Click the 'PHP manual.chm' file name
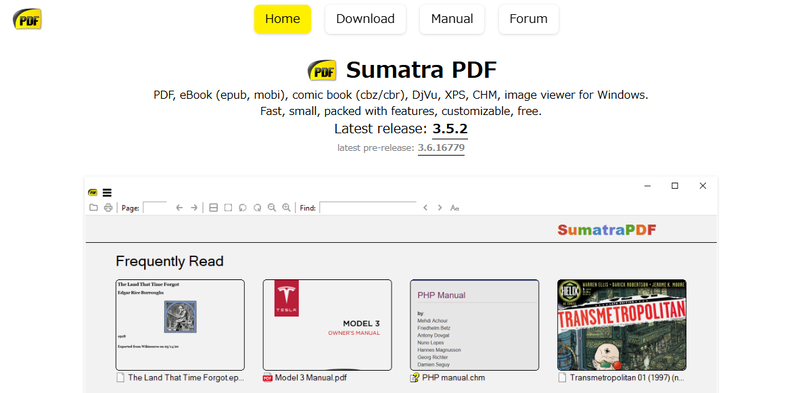 pyautogui.click(x=454, y=378)
